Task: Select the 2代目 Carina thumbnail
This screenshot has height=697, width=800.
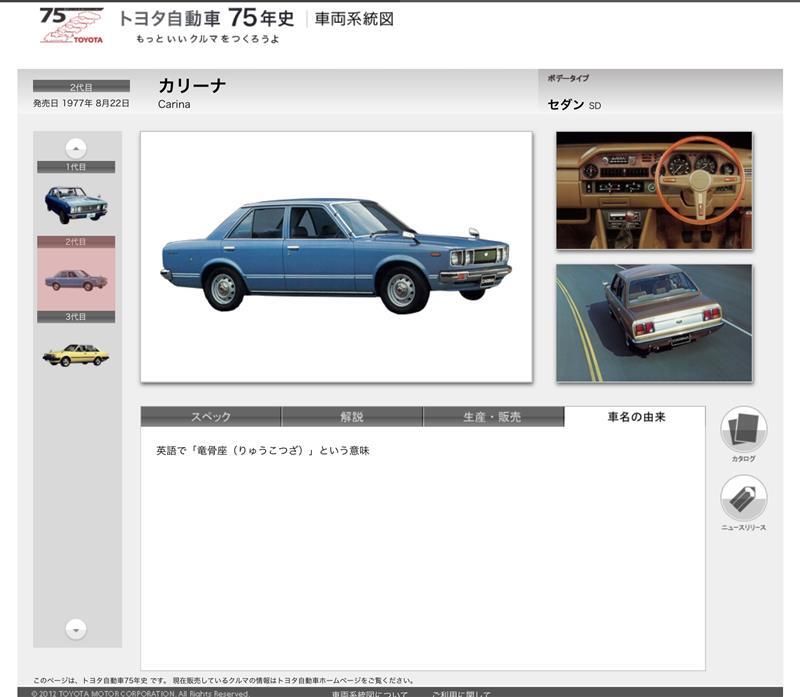Action: point(76,280)
